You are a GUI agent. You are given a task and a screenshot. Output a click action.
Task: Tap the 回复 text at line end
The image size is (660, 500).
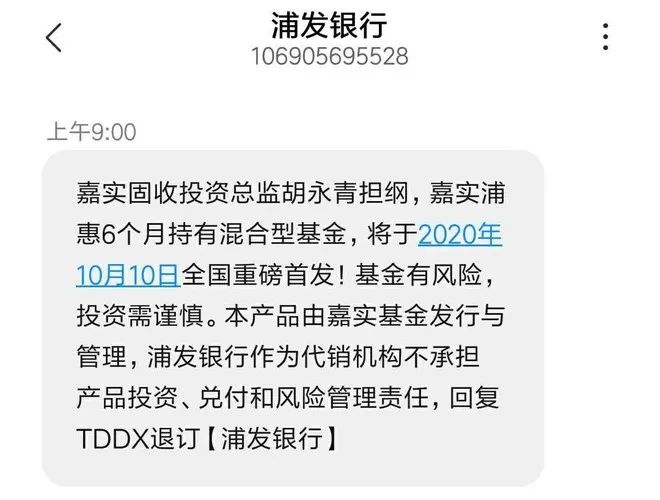474,397
